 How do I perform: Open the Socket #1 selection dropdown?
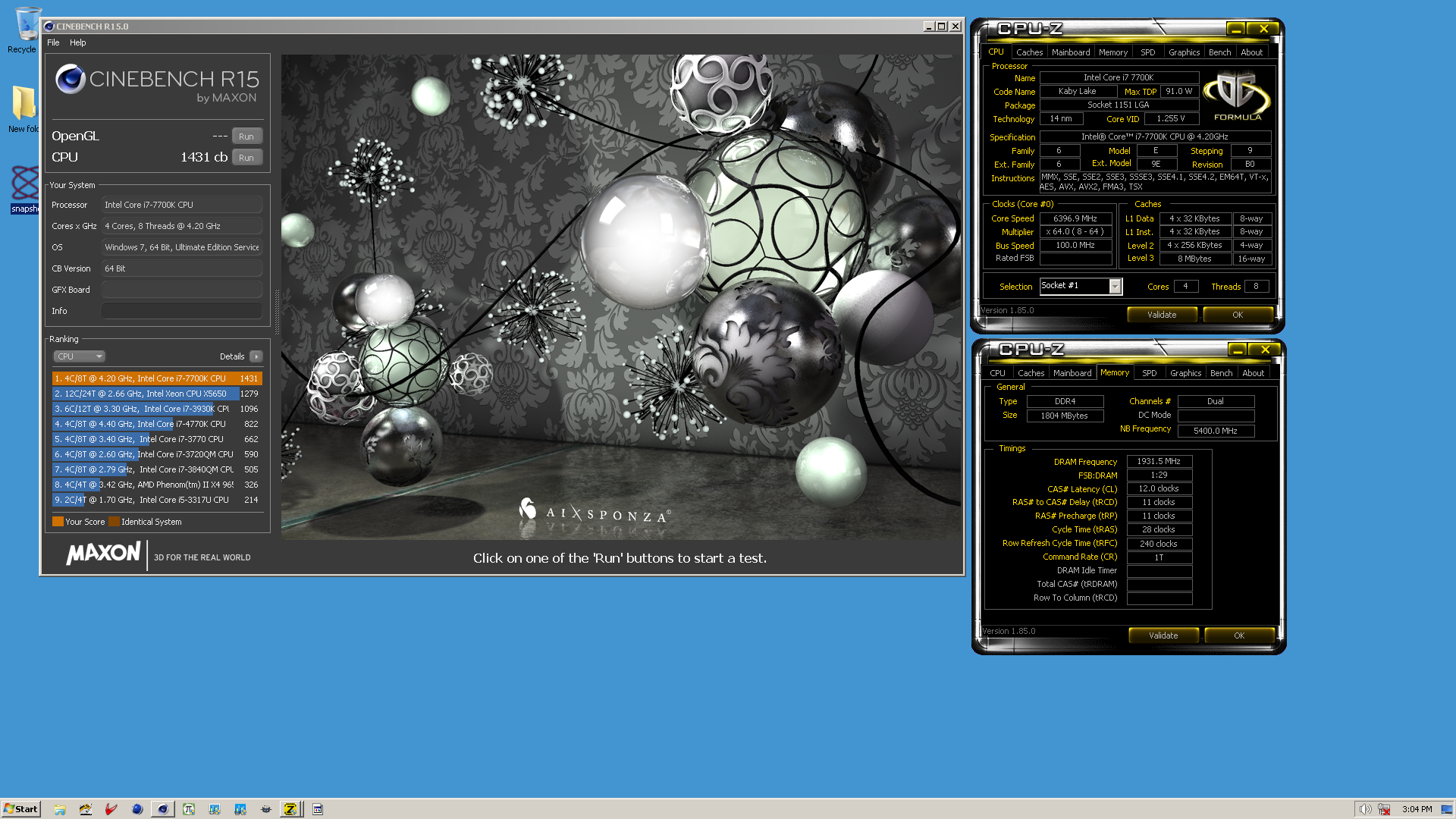[1115, 286]
